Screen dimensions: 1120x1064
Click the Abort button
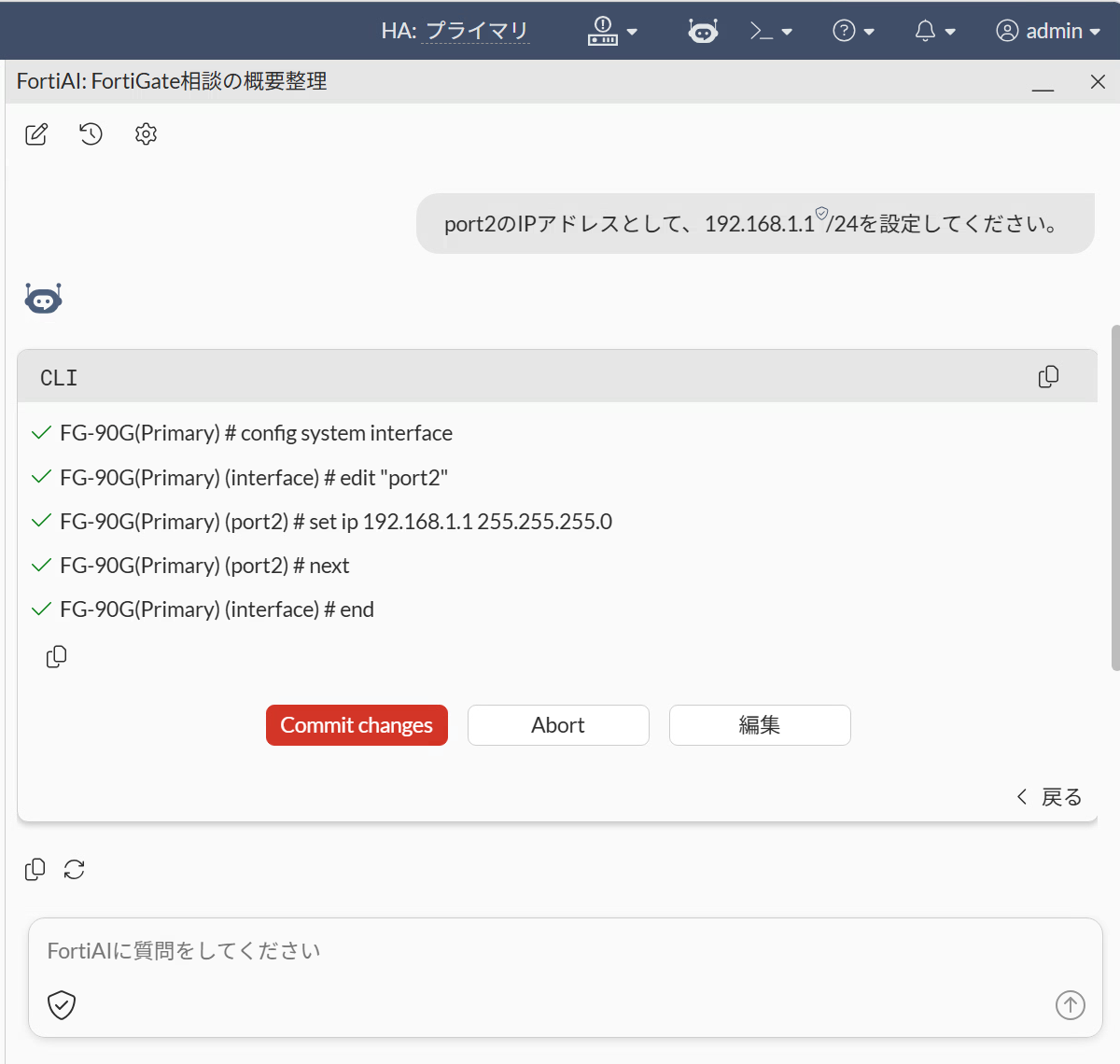click(558, 725)
